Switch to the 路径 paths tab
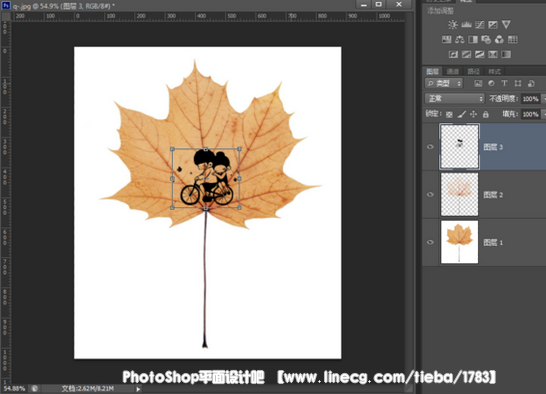Screen dimensions: 546x394 pyautogui.click(x=473, y=71)
